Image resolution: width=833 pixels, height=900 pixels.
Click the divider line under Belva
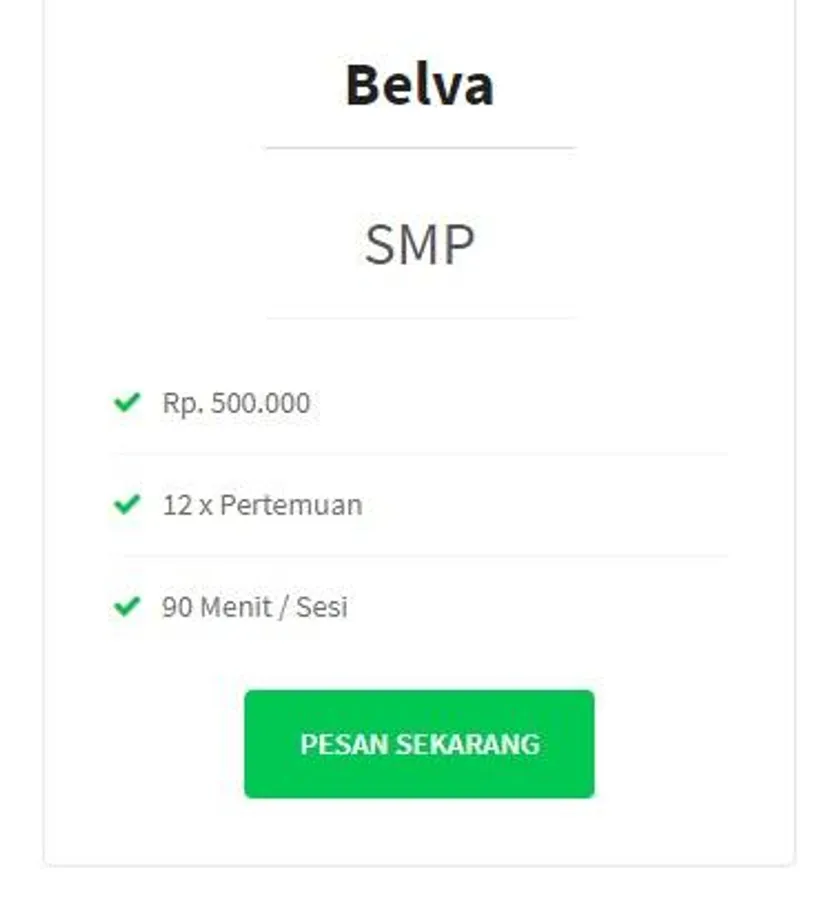(419, 148)
